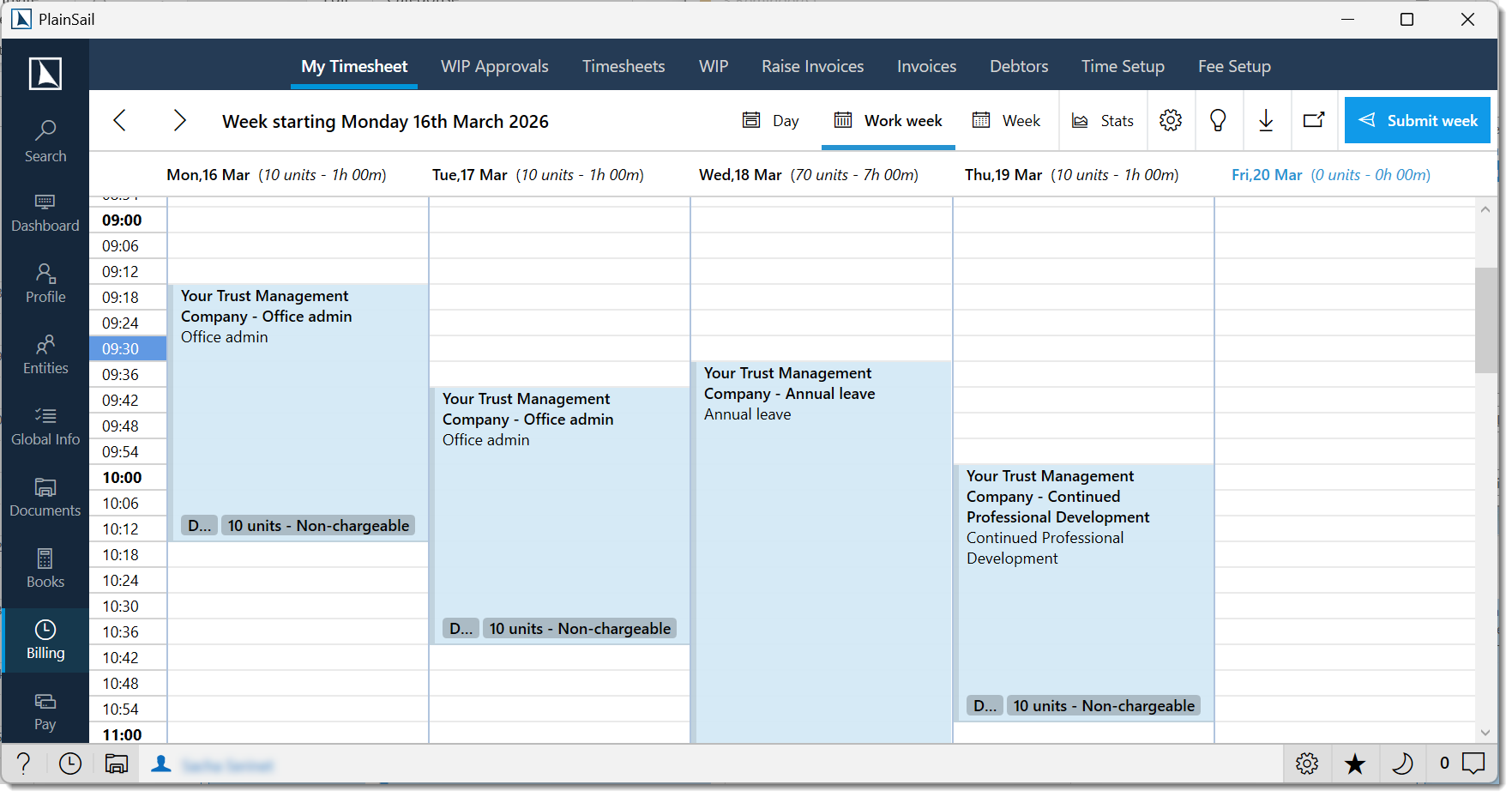
Task: Click the Global Info sidebar icon
Action: (x=45, y=426)
